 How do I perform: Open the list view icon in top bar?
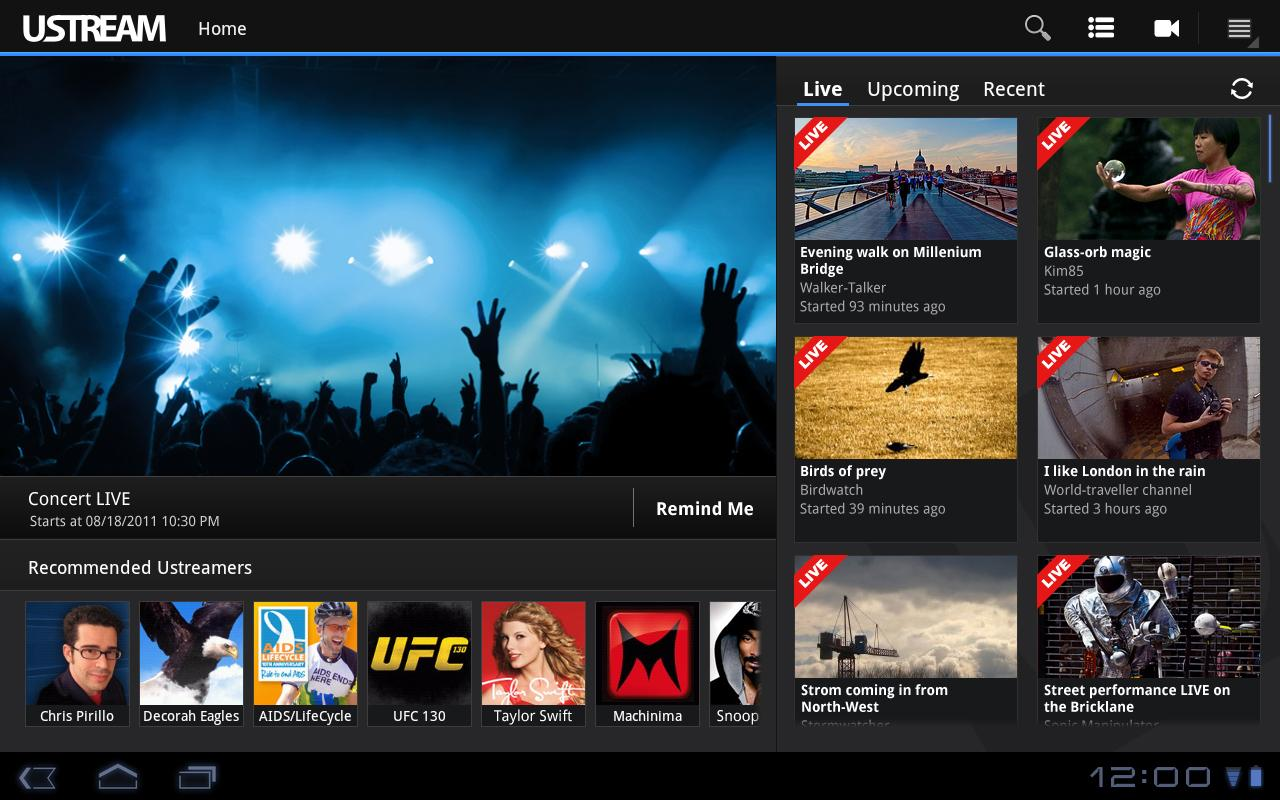click(x=1101, y=28)
